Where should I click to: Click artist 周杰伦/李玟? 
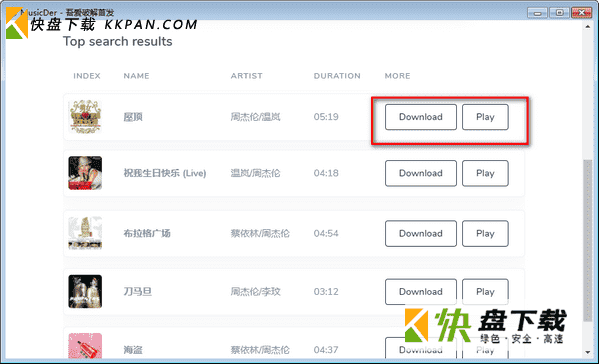[255, 292]
